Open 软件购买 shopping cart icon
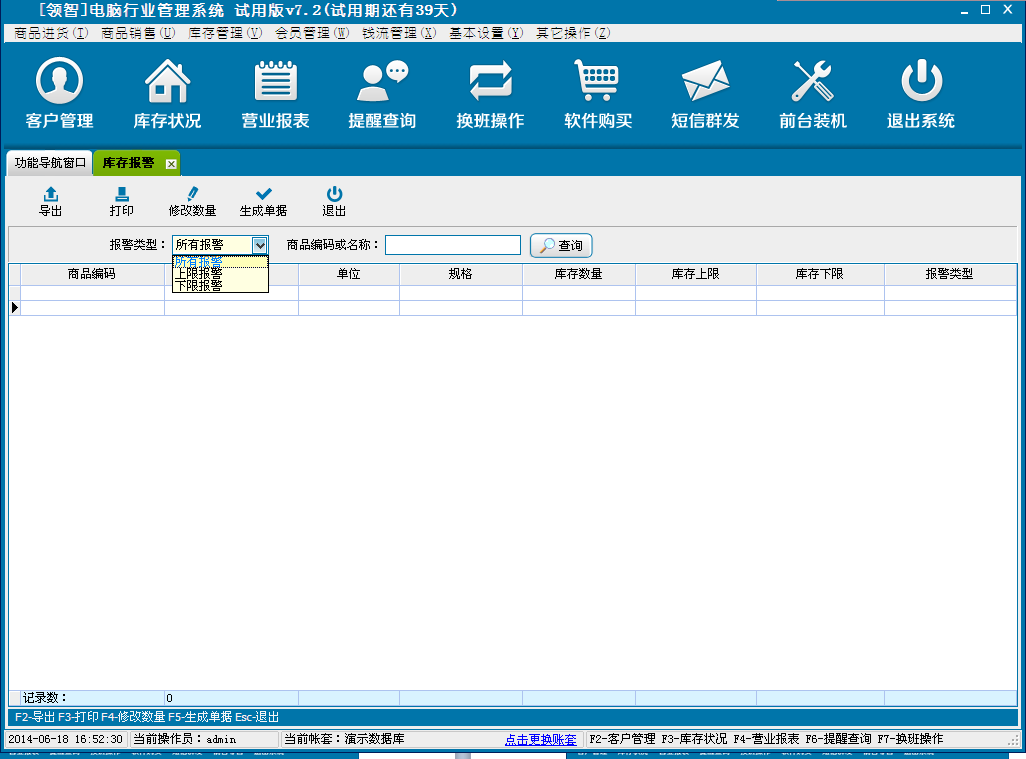Image resolution: width=1026 pixels, height=759 pixels. 598,94
